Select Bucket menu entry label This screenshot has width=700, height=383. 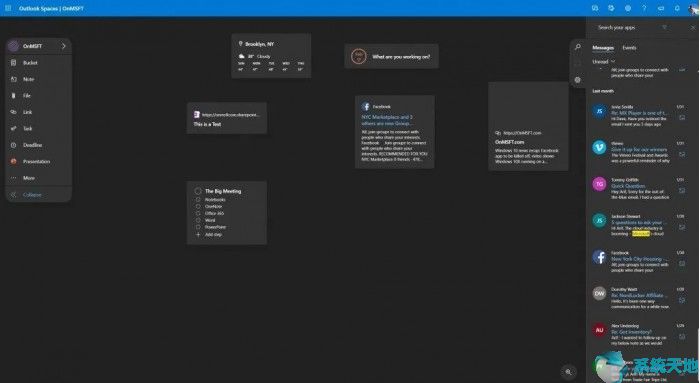(x=30, y=63)
